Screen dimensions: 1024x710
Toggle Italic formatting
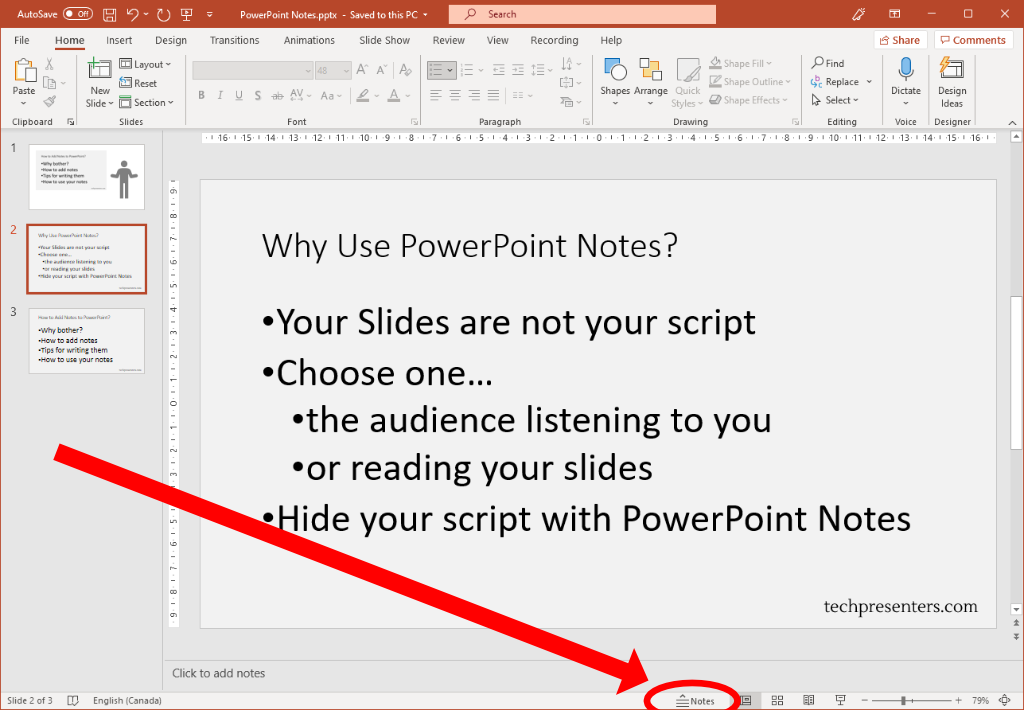pos(220,95)
